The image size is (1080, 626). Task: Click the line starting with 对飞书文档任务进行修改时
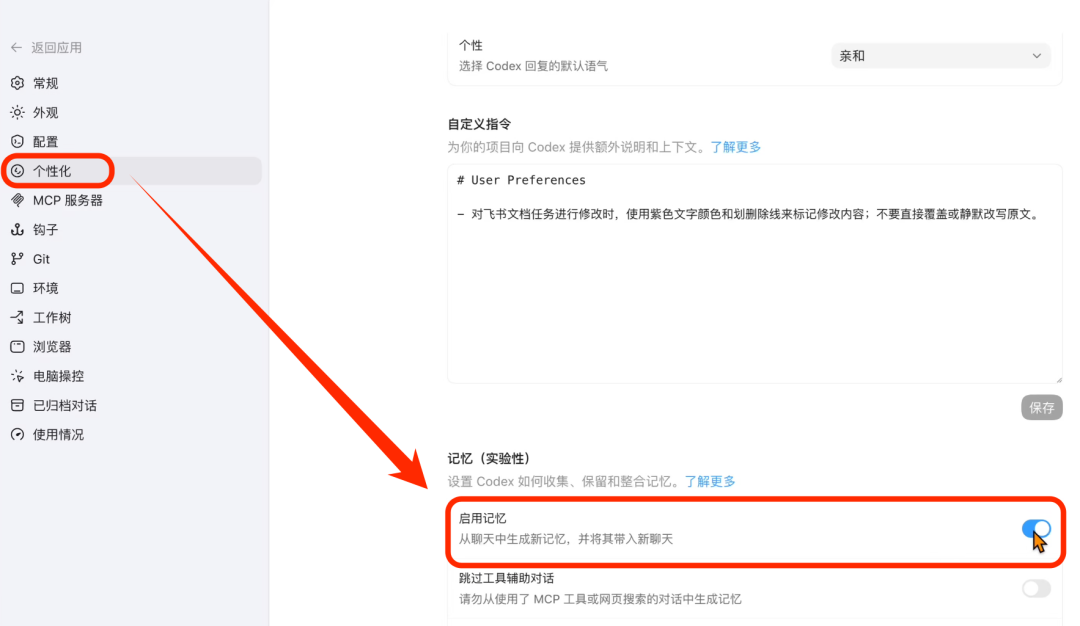tap(749, 214)
